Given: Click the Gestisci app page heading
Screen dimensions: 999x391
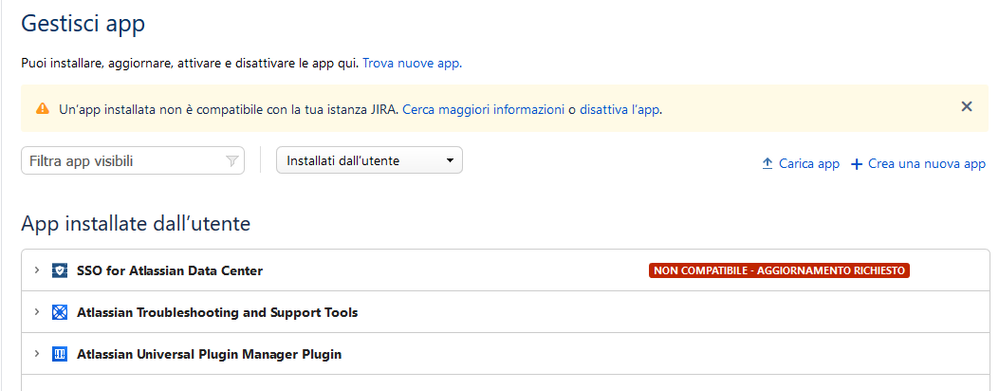Looking at the screenshot, I should click(x=83, y=24).
